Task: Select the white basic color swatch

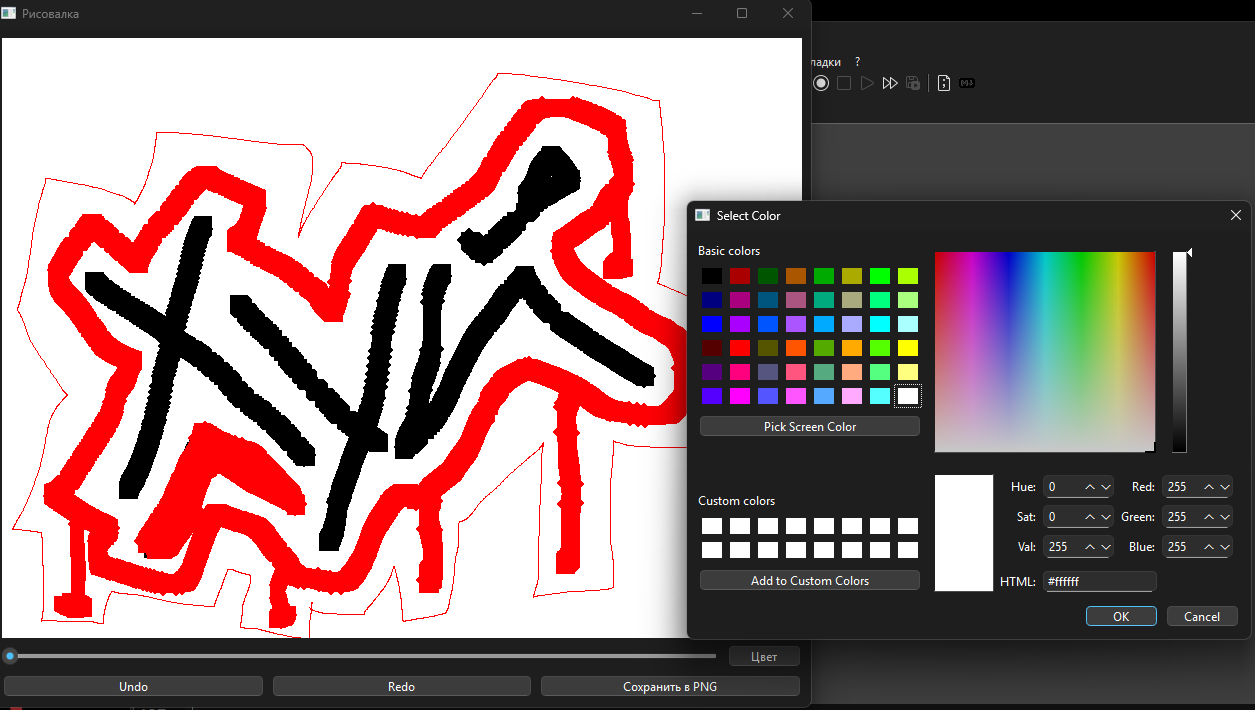Action: 907,396
